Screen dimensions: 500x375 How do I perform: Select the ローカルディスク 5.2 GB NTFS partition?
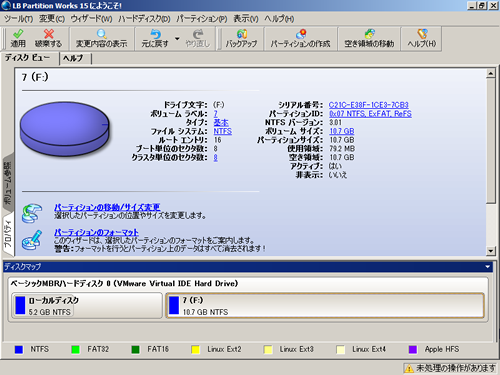click(87, 305)
